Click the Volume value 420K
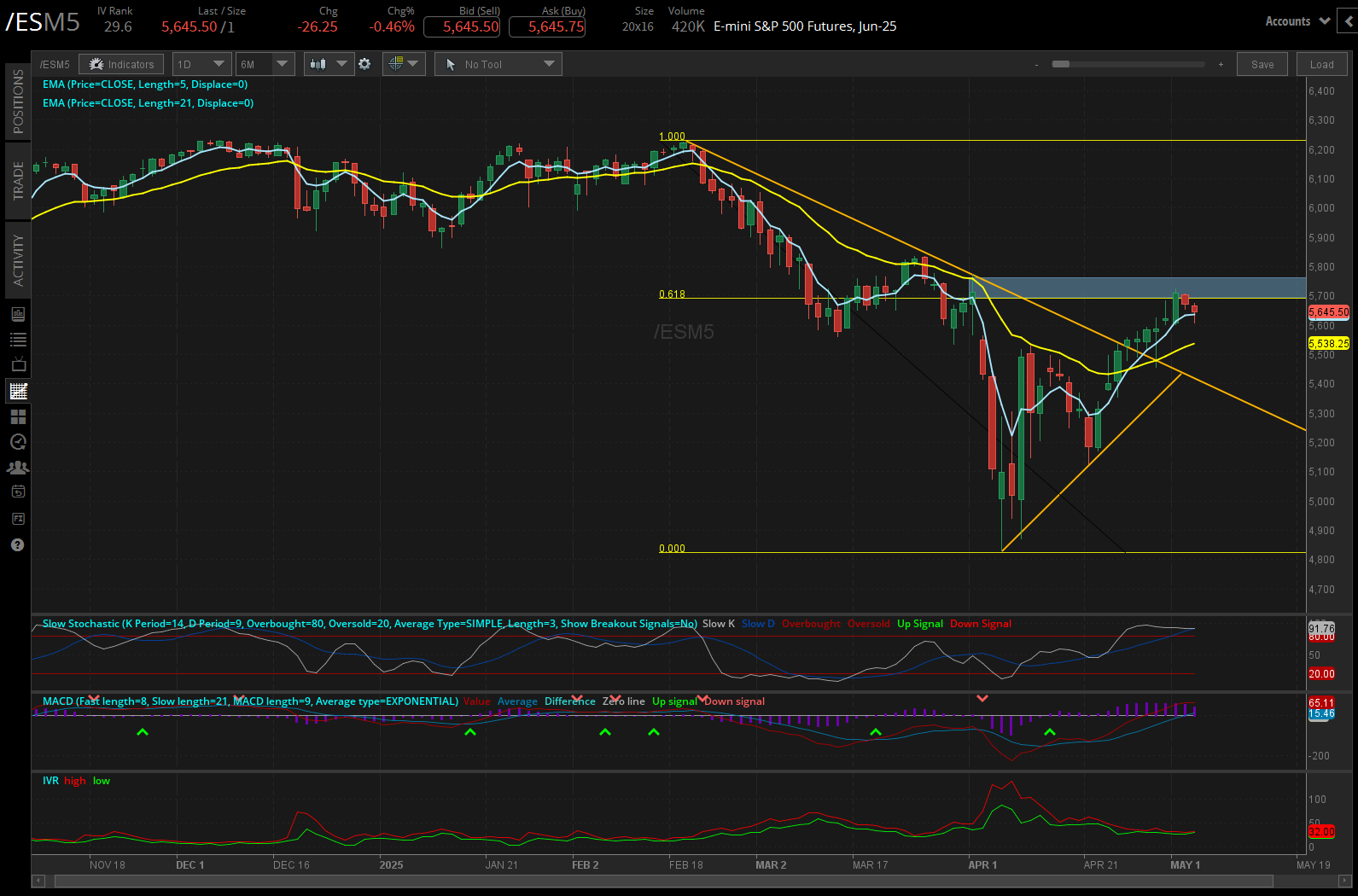The width and height of the screenshot is (1358, 896). pyautogui.click(x=688, y=26)
